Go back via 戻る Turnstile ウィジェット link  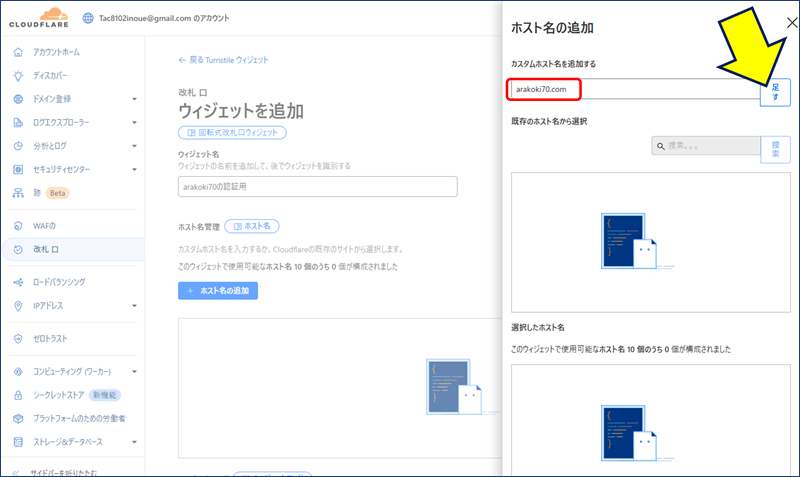(x=223, y=60)
